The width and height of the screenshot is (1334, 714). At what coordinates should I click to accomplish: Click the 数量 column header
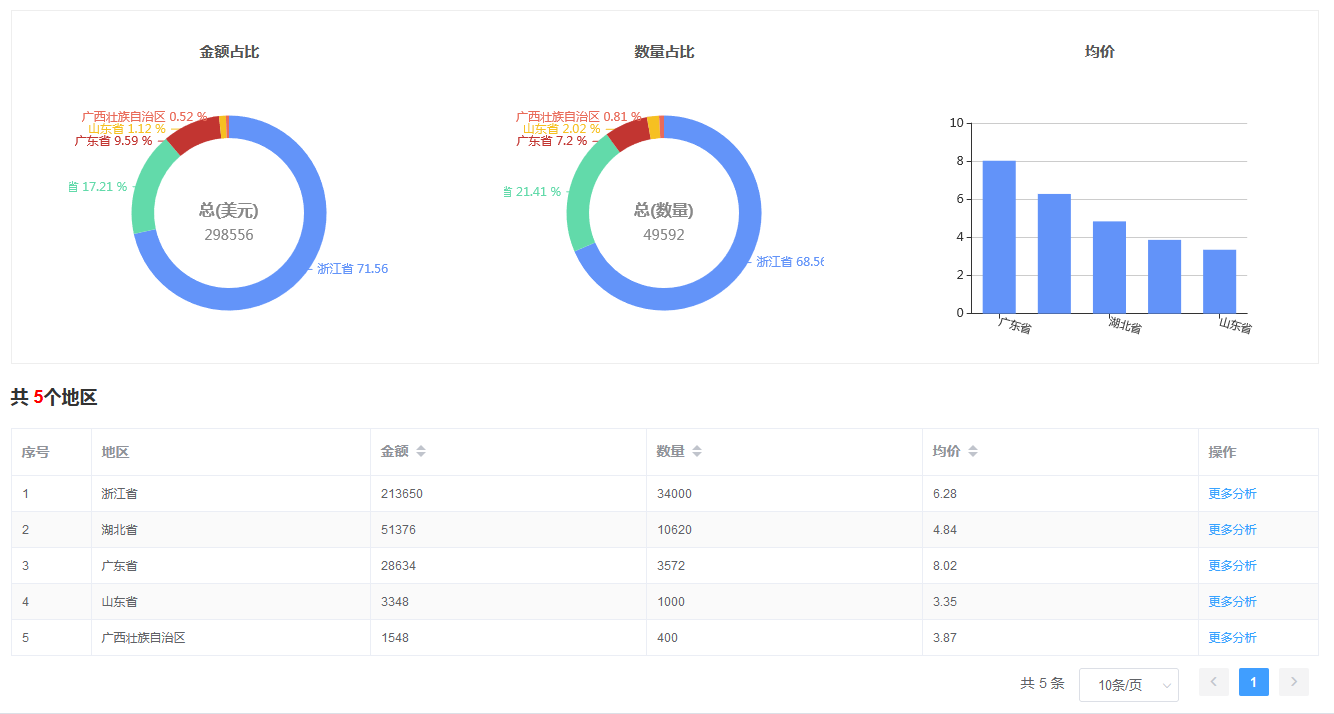pyautogui.click(x=671, y=452)
